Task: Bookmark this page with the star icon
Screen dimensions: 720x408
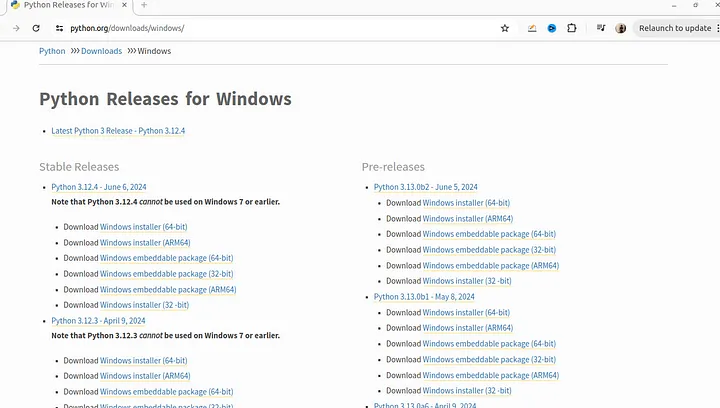Action: point(505,28)
